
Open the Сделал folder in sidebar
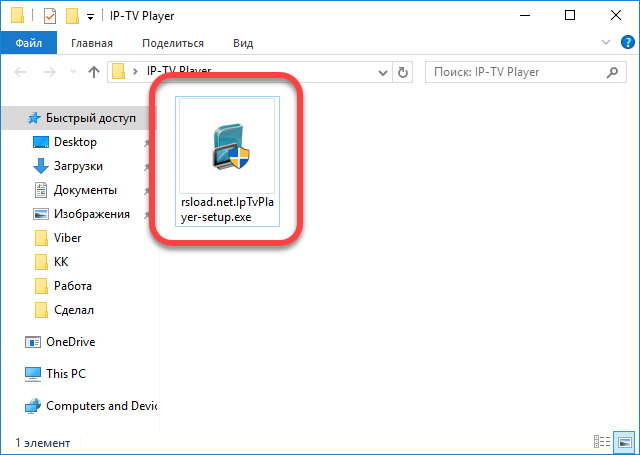[x=74, y=310]
